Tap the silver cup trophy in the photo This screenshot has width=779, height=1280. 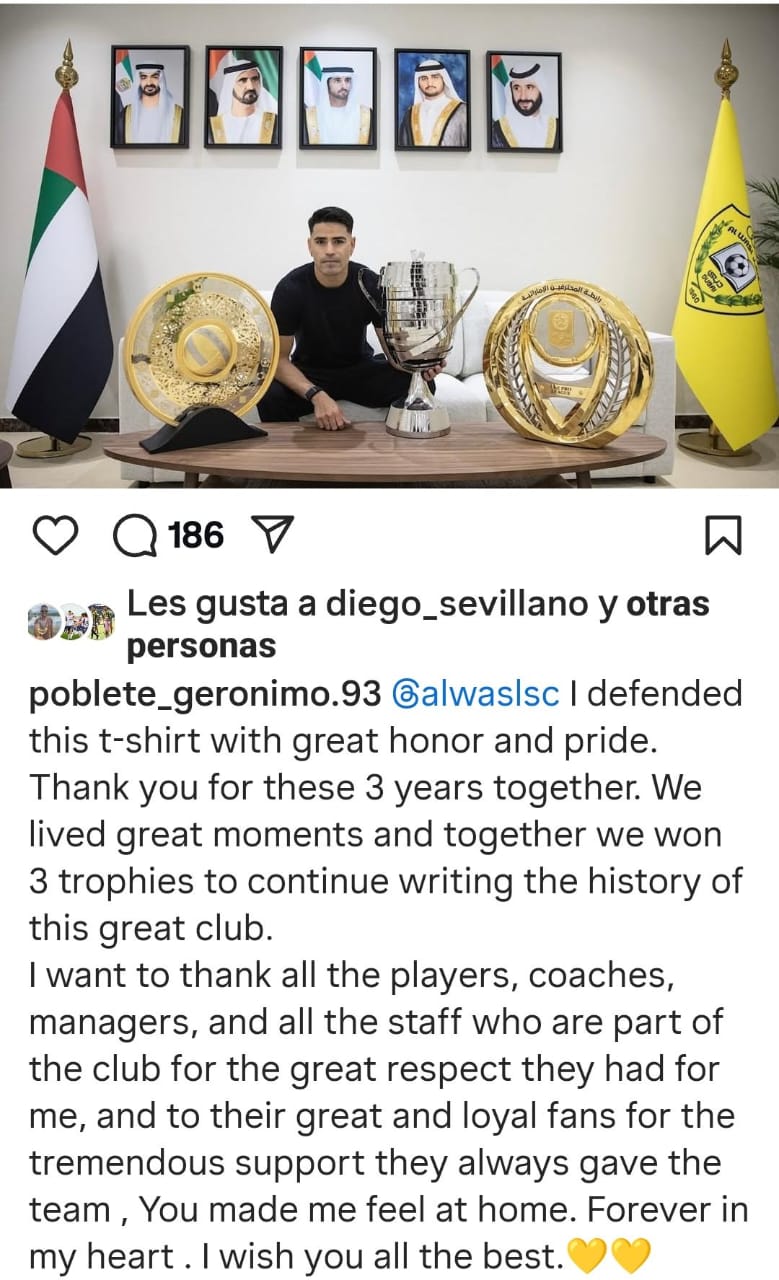418,346
